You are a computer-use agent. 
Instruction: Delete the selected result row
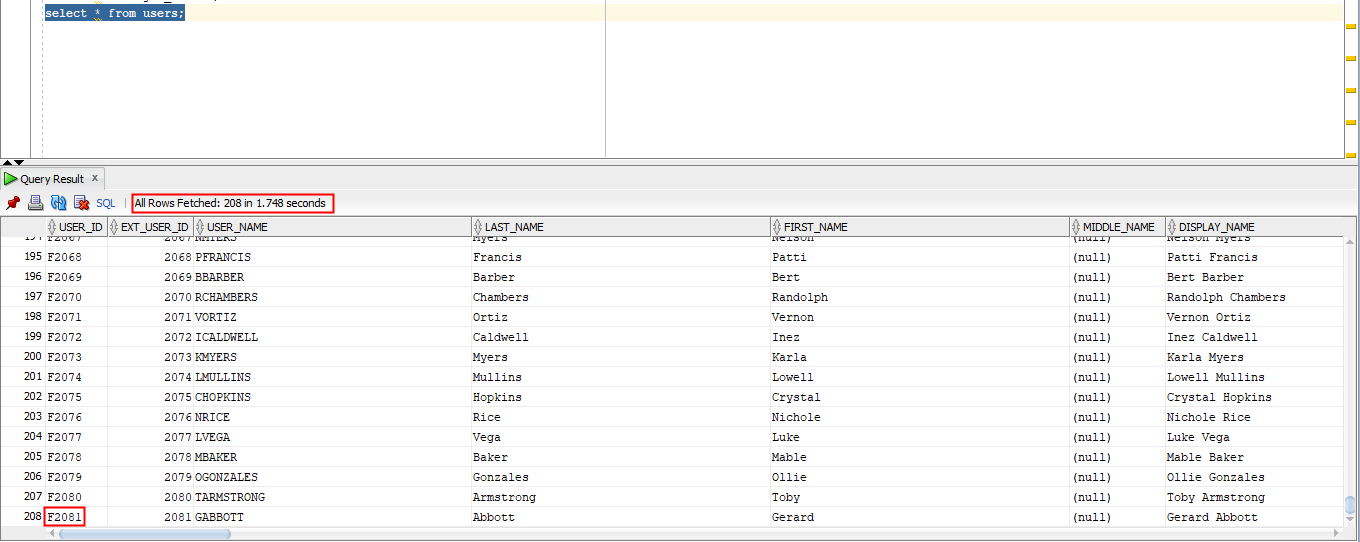tap(82, 203)
